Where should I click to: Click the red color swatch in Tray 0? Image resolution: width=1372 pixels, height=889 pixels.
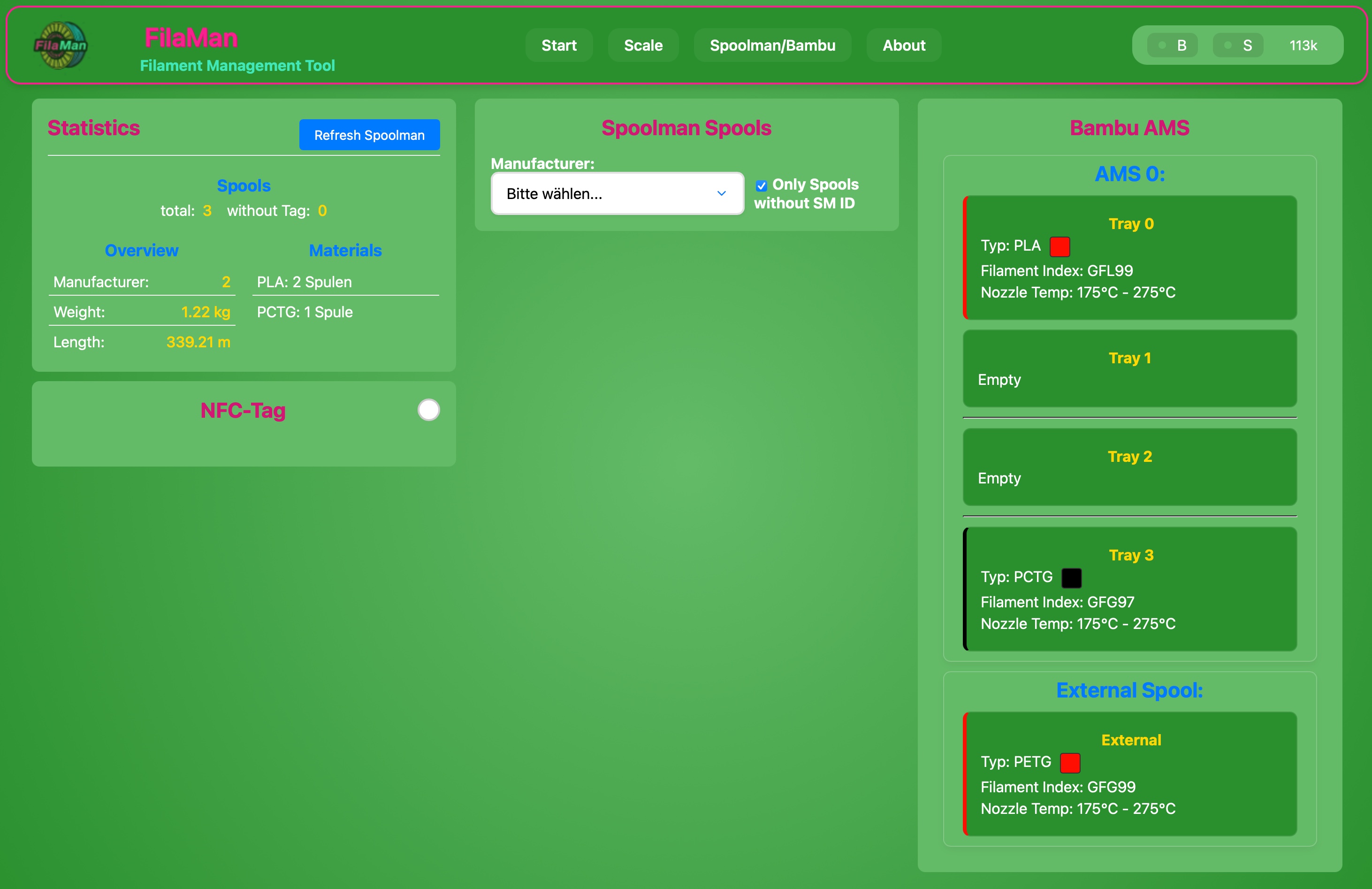pos(1059,246)
